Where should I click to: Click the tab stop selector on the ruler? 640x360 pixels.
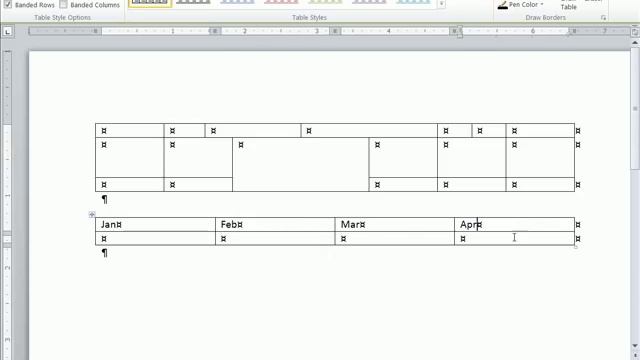[8, 31]
